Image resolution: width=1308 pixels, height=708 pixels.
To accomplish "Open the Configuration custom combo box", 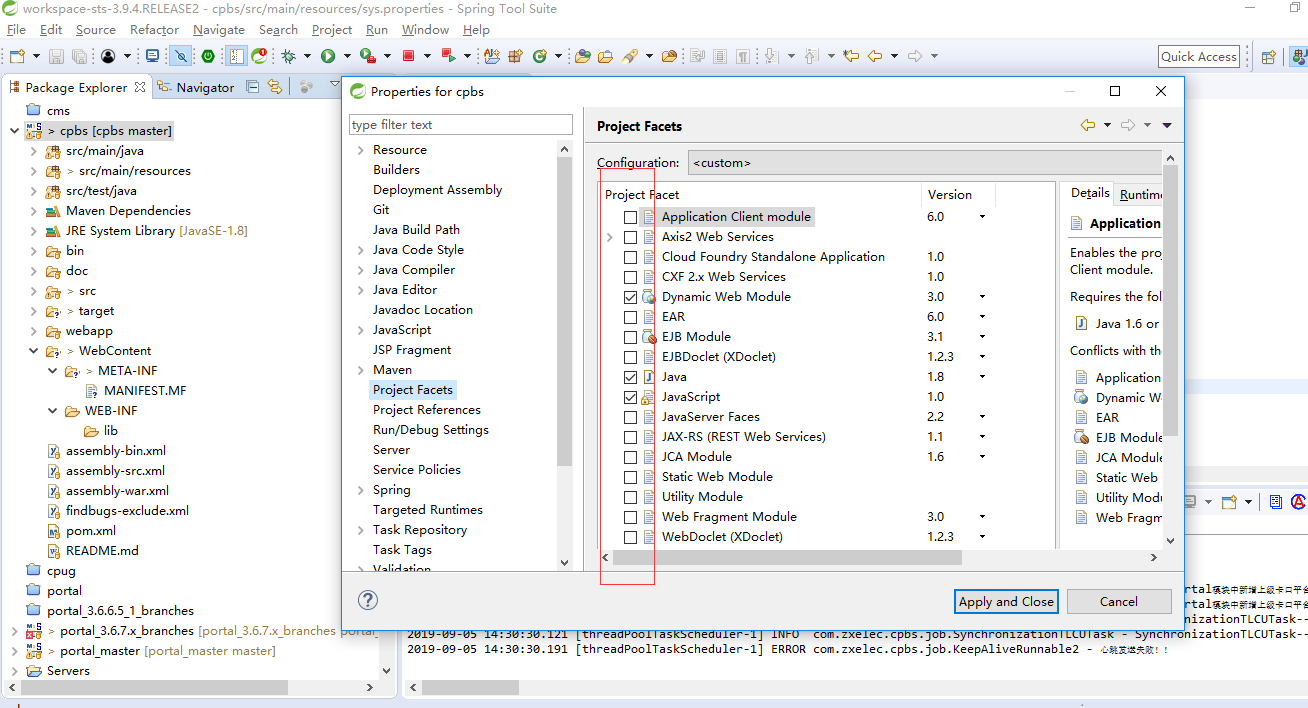I will click(x=924, y=162).
